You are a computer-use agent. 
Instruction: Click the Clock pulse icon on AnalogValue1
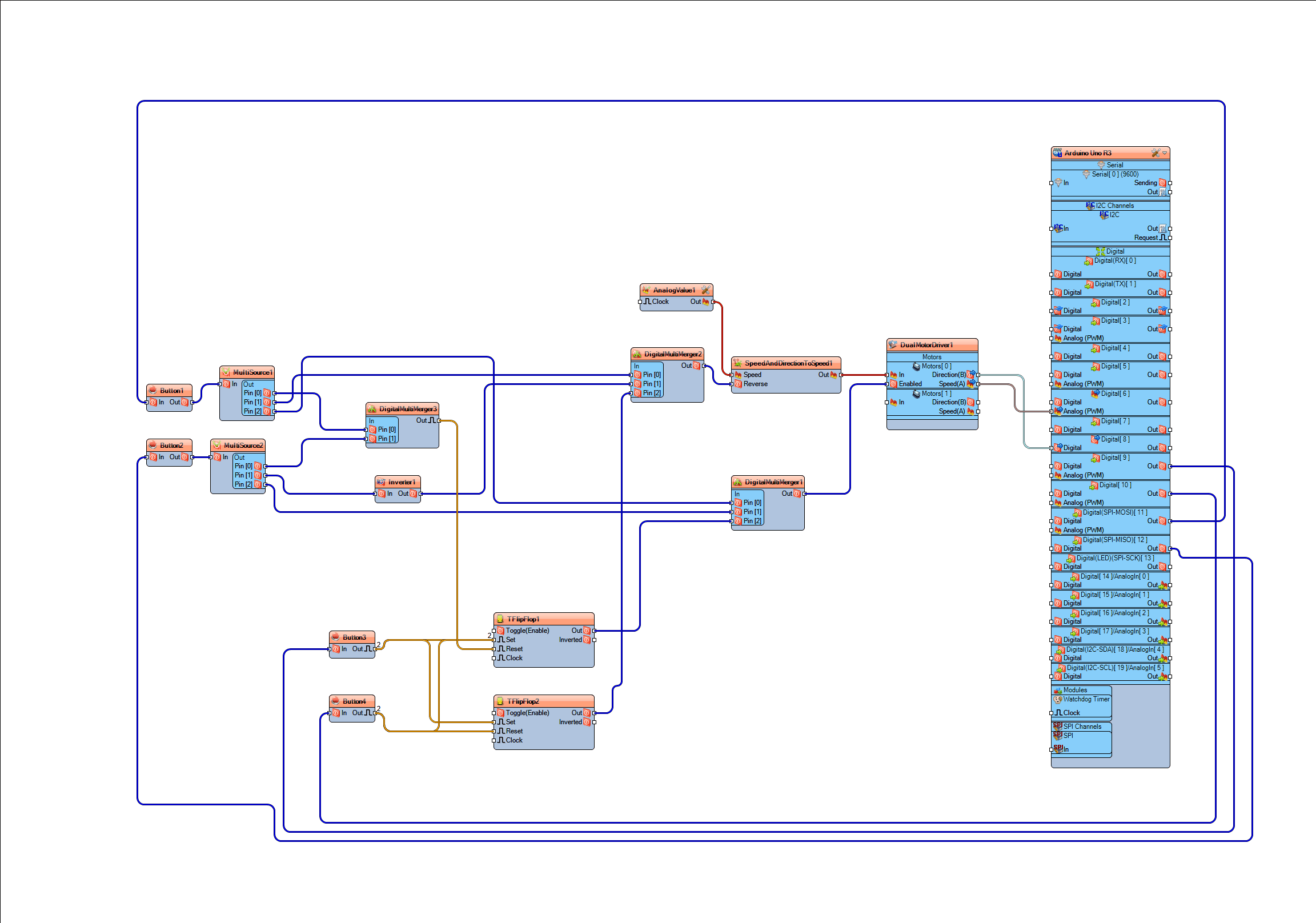tap(648, 302)
